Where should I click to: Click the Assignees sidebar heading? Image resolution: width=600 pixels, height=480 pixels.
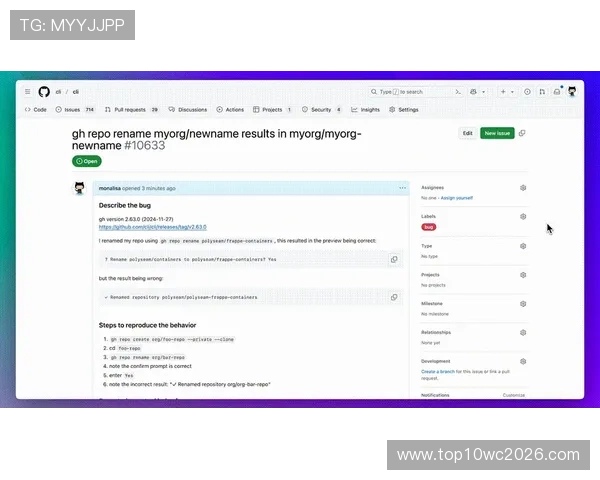pyautogui.click(x=432, y=188)
